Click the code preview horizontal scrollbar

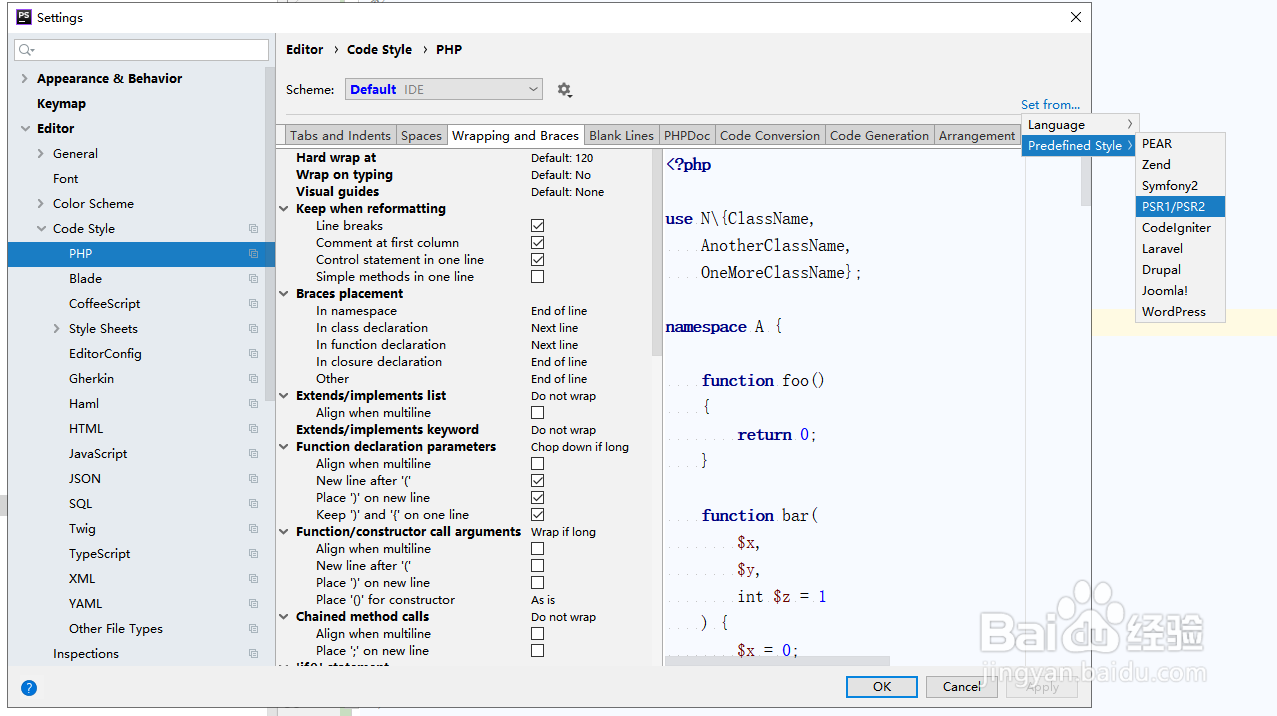pos(777,661)
